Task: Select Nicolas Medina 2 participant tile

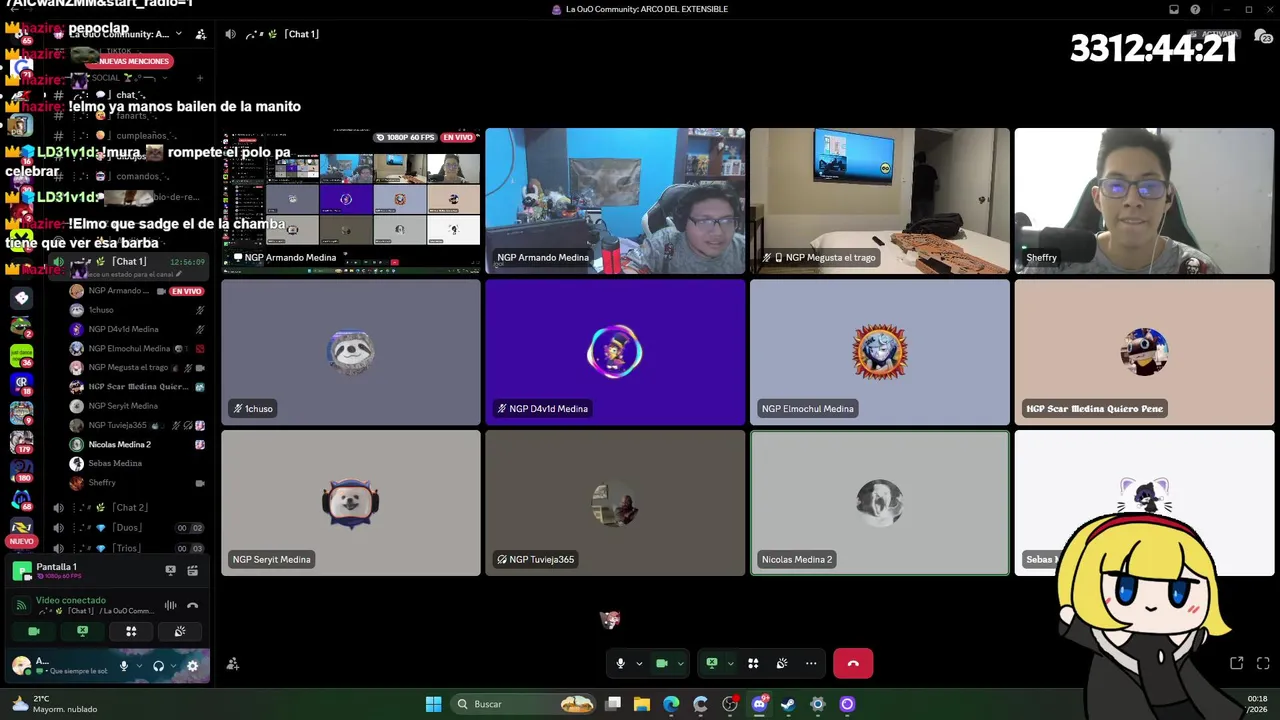Action: [880, 503]
